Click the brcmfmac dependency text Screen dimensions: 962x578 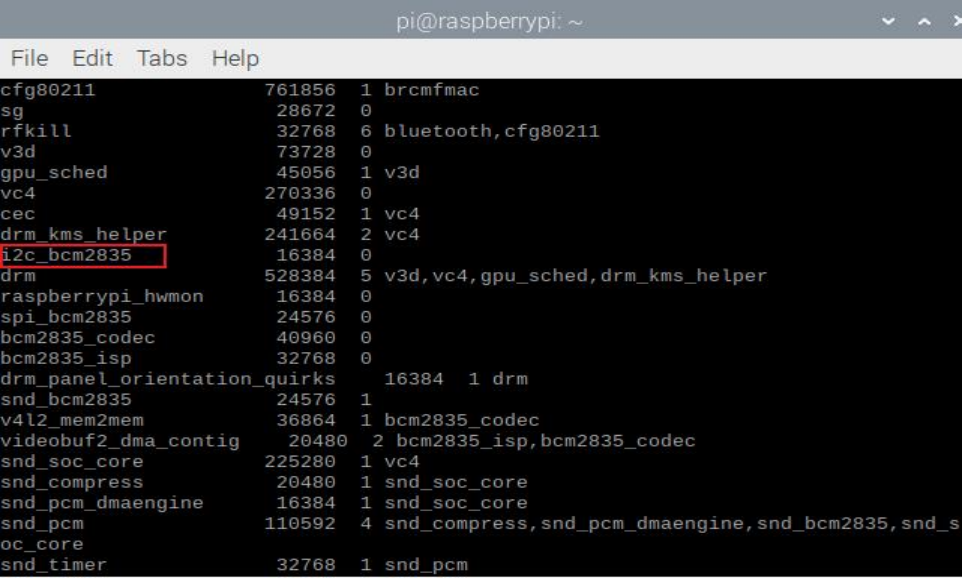[x=431, y=90]
